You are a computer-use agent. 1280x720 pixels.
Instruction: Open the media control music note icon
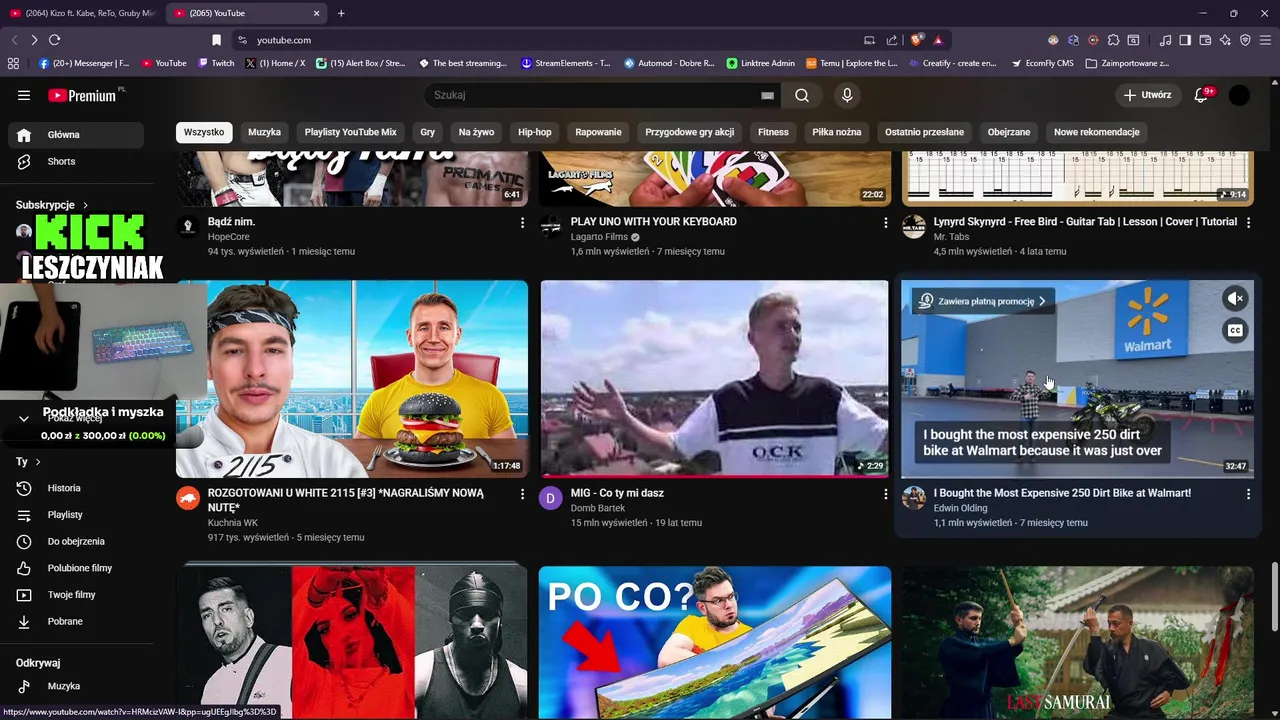point(1165,40)
